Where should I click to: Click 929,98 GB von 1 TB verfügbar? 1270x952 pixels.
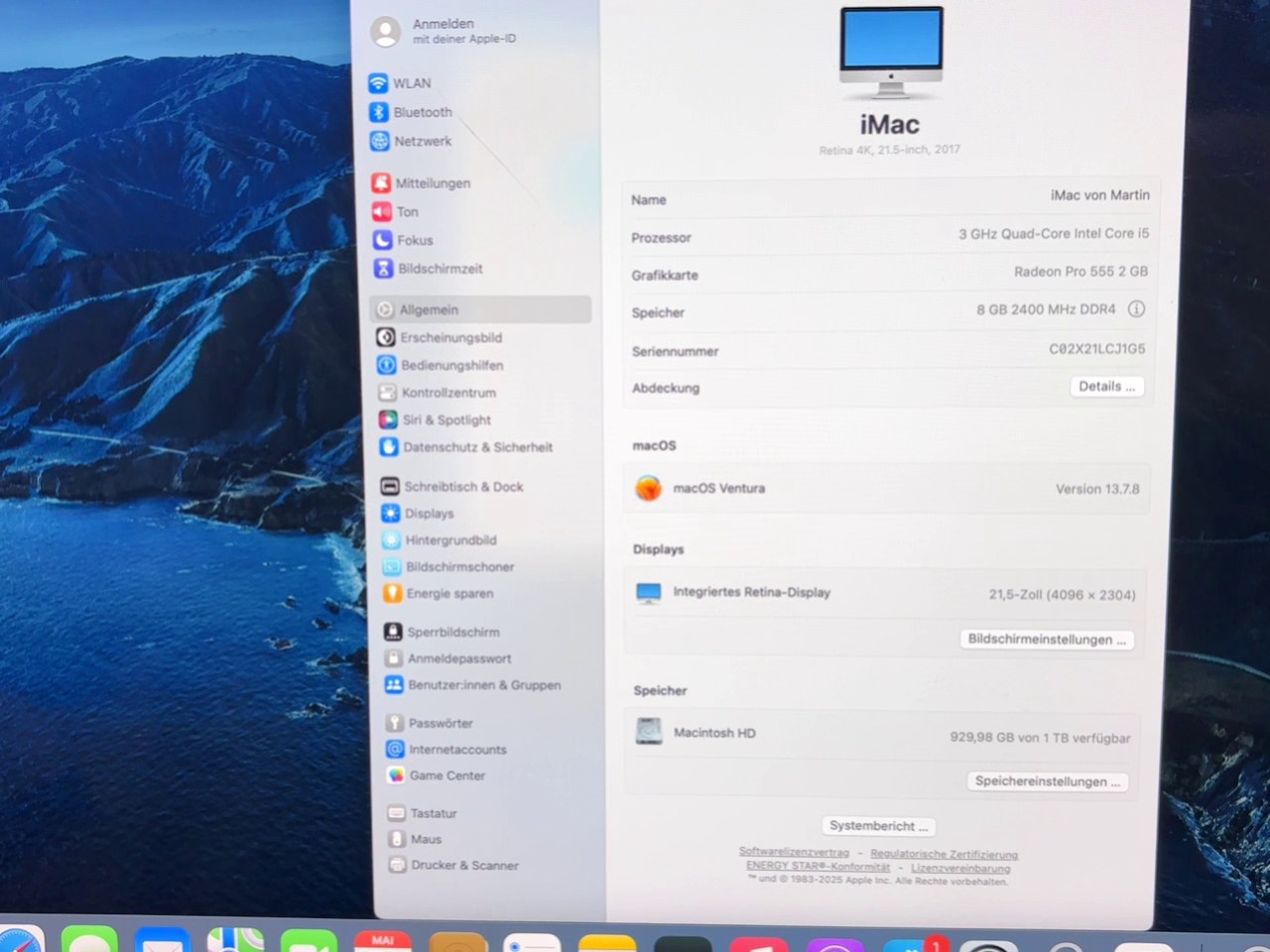[x=1040, y=737]
